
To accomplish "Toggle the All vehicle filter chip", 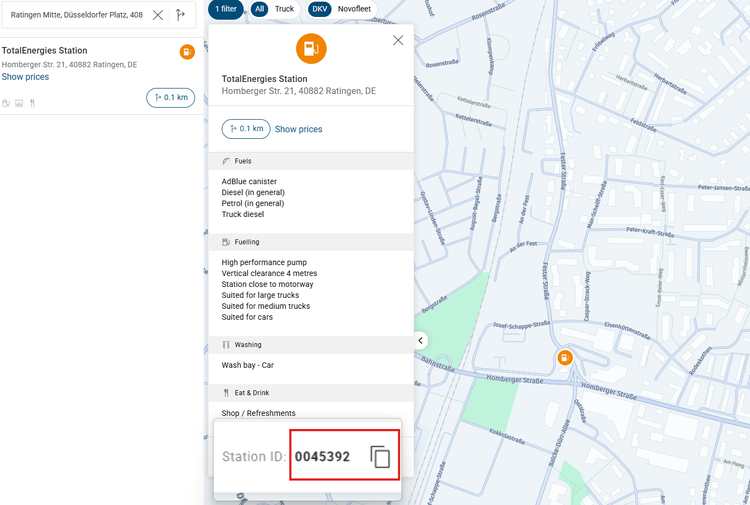I will pos(259,9).
